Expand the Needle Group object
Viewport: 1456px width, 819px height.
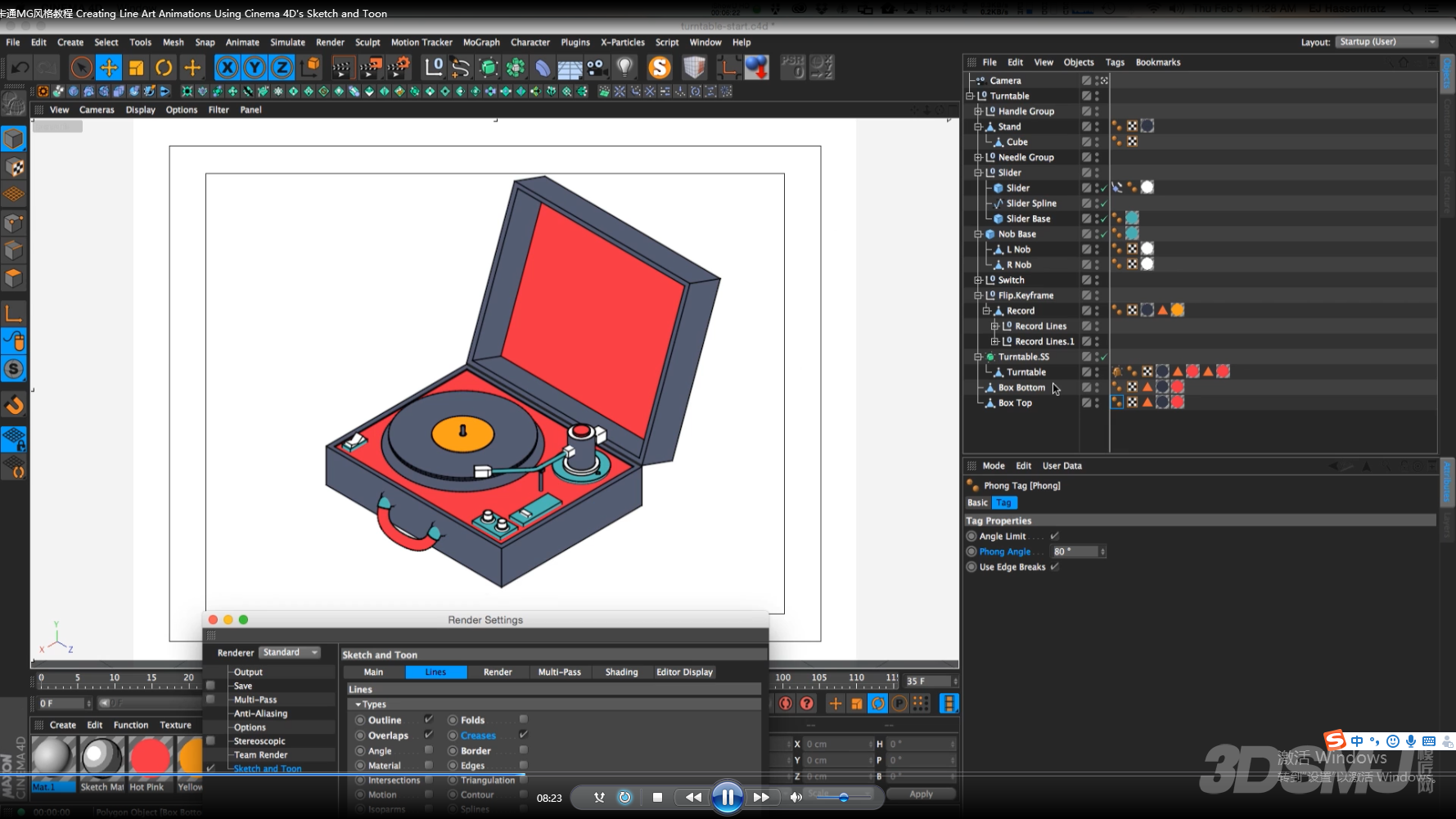coord(977,157)
